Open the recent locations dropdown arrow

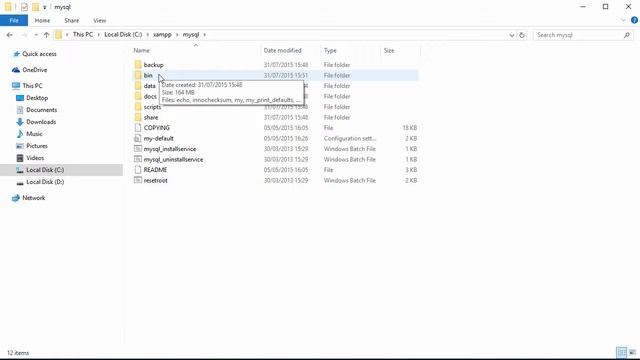tap(36, 35)
